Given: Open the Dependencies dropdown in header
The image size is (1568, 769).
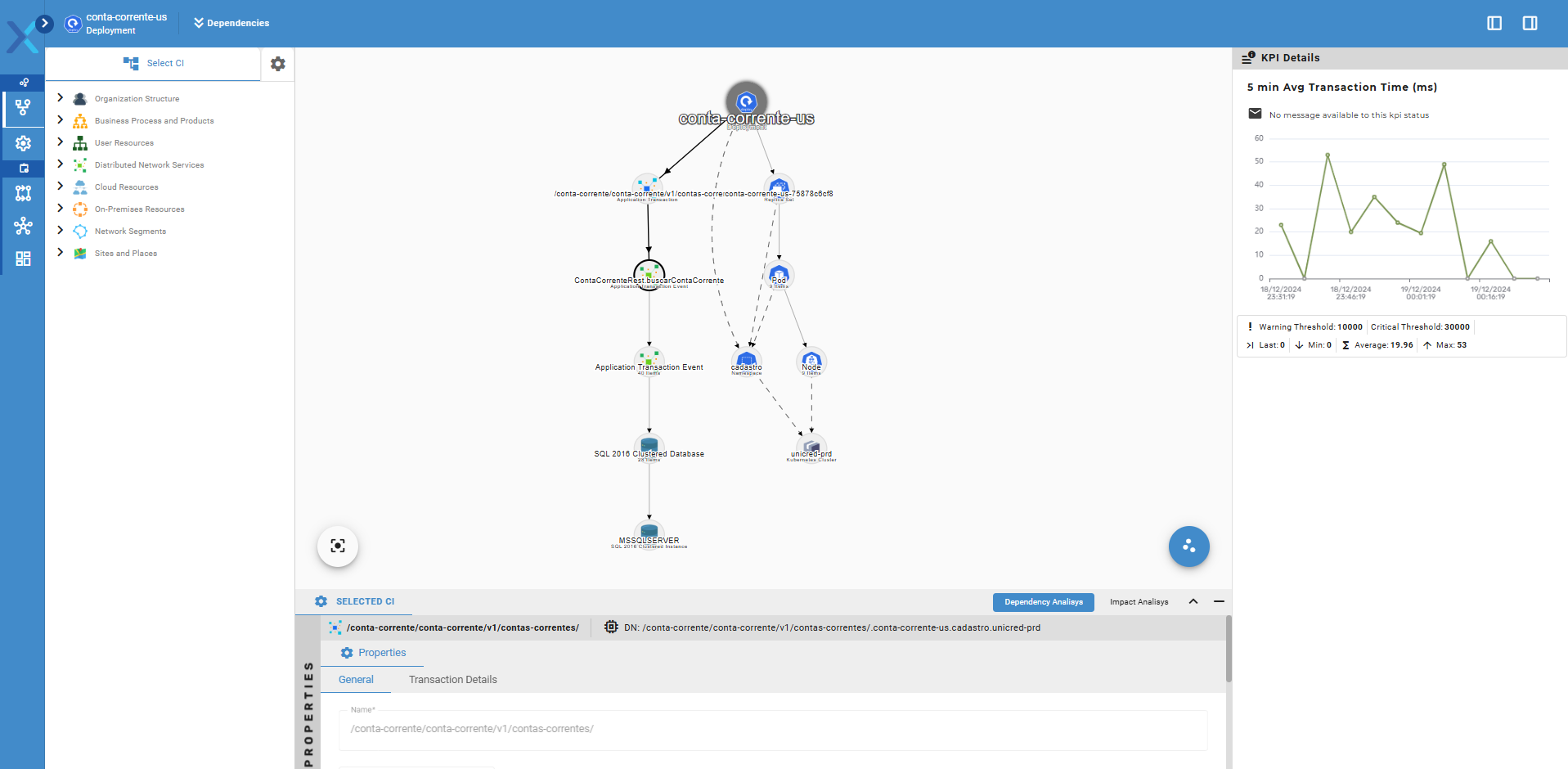Looking at the screenshot, I should (x=231, y=23).
